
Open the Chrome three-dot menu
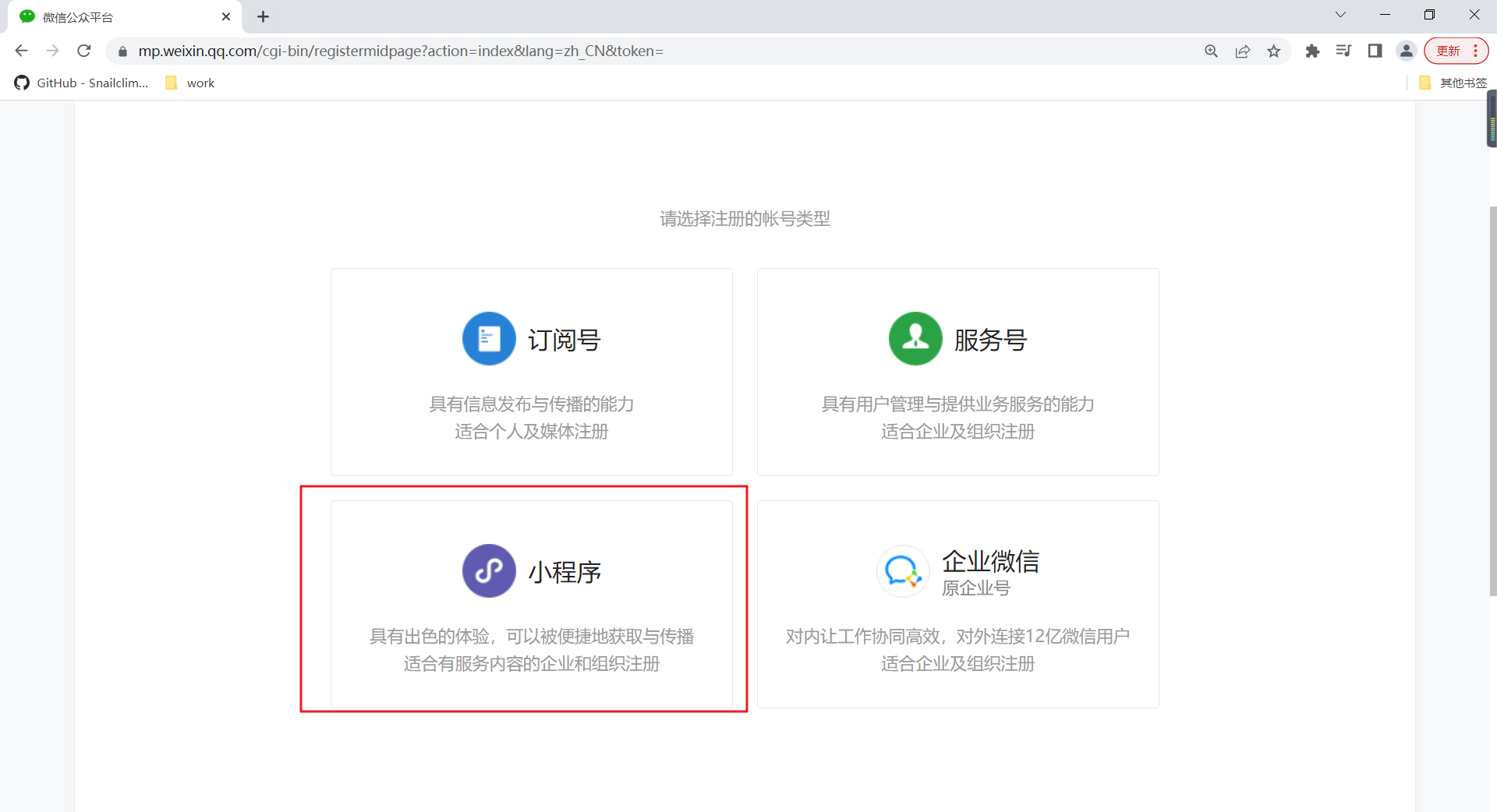coord(1476,51)
